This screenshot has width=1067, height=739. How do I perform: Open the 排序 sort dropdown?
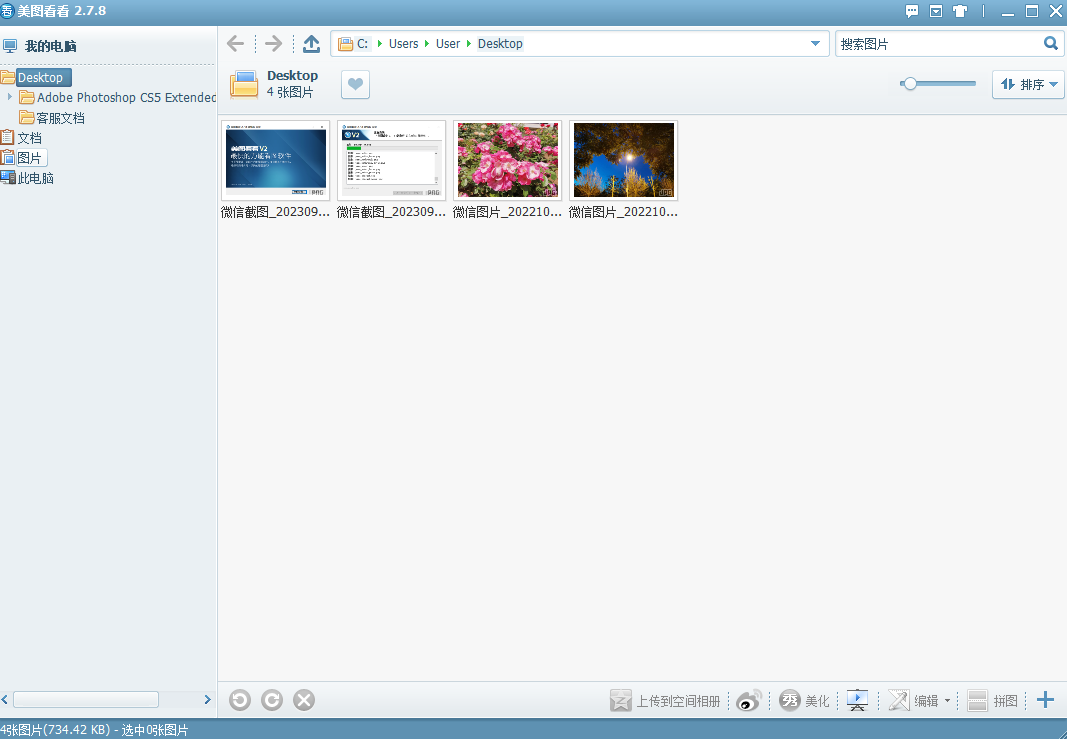pyautogui.click(x=1028, y=85)
